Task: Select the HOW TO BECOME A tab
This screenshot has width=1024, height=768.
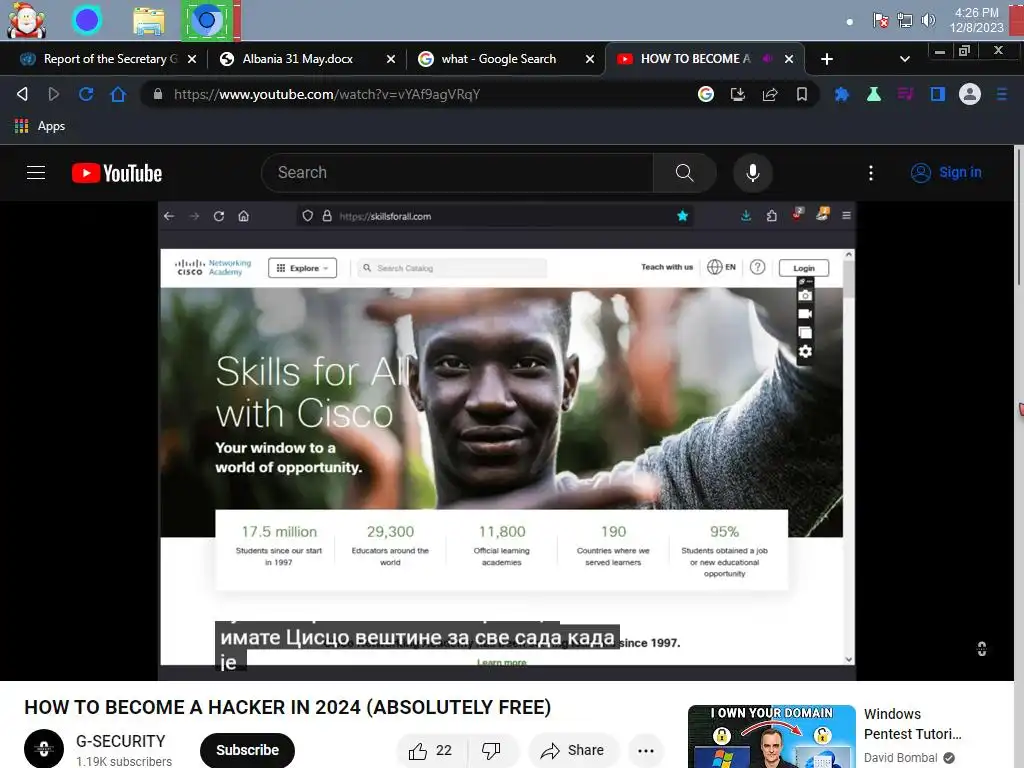Action: tap(695, 59)
